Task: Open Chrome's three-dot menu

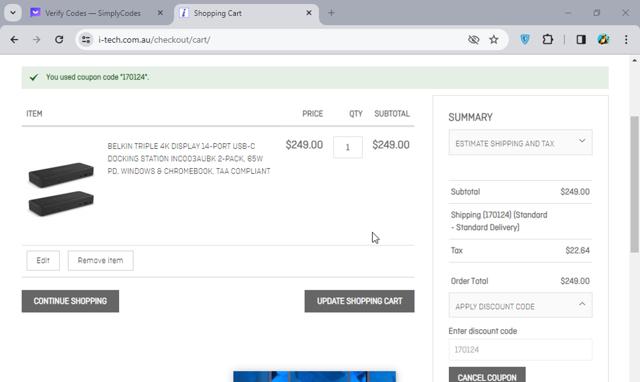Action: point(626,40)
